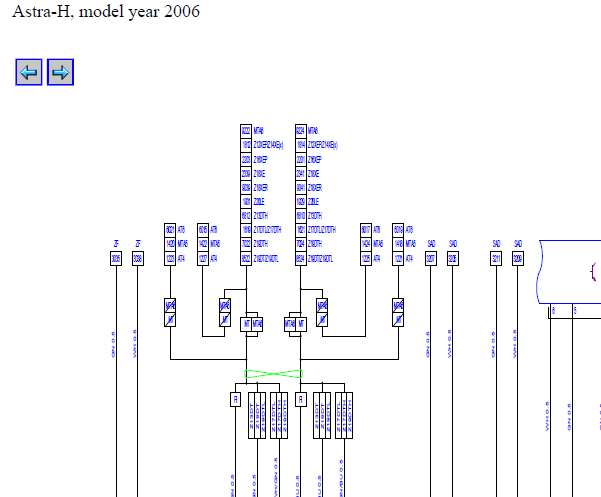Open reference 3205 under SAD label
The height and width of the screenshot is (497, 601).
(x=453, y=259)
